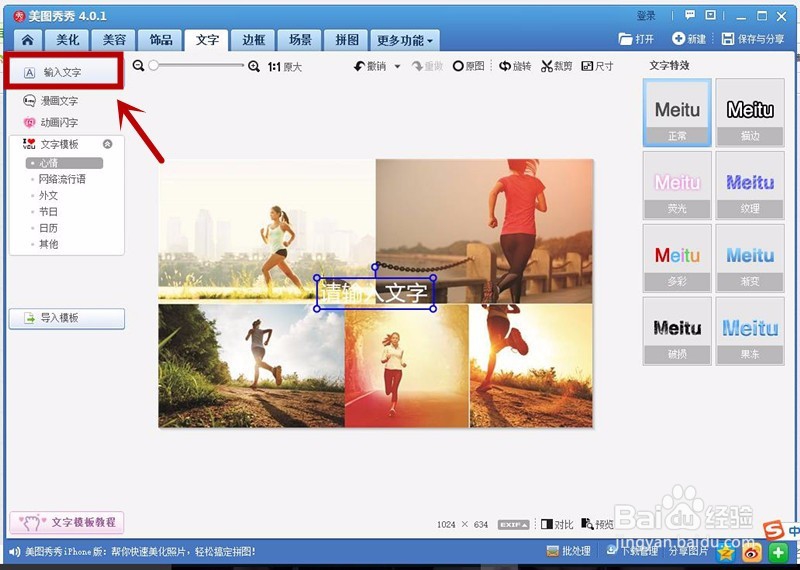This screenshot has height=570, width=800.
Task: Open 下载管理 download manager
Action: (634, 551)
